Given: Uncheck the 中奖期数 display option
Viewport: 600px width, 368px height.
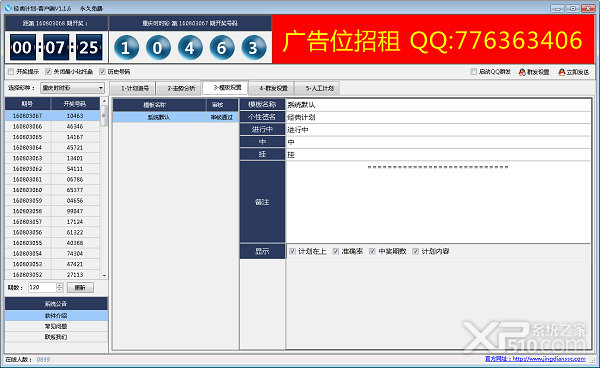Looking at the screenshot, I should 372,251.
